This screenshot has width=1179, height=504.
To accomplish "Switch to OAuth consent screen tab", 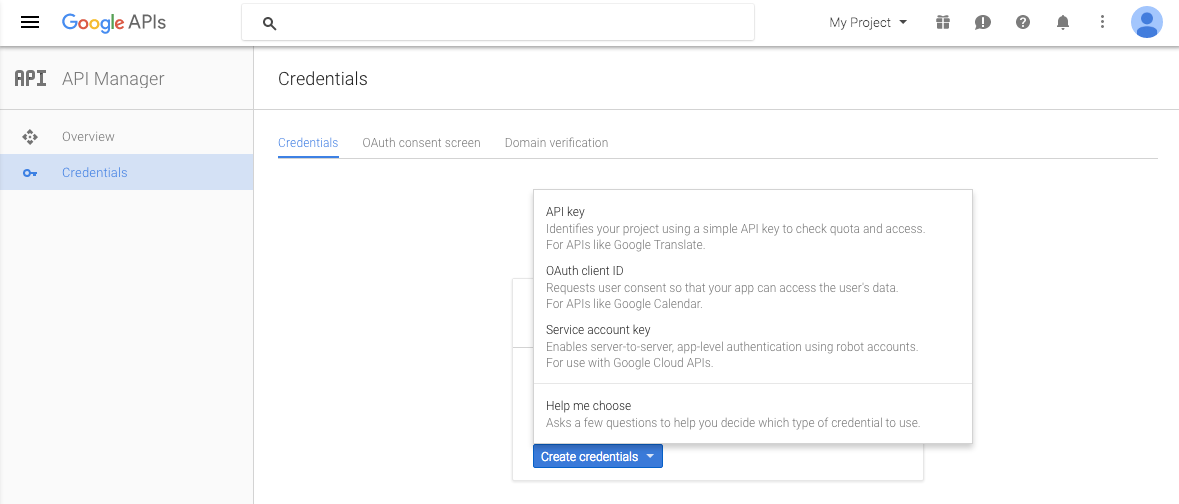I will [421, 143].
